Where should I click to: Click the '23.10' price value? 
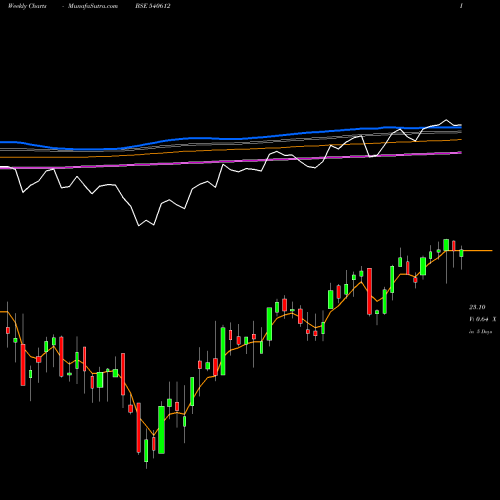click(x=477, y=307)
